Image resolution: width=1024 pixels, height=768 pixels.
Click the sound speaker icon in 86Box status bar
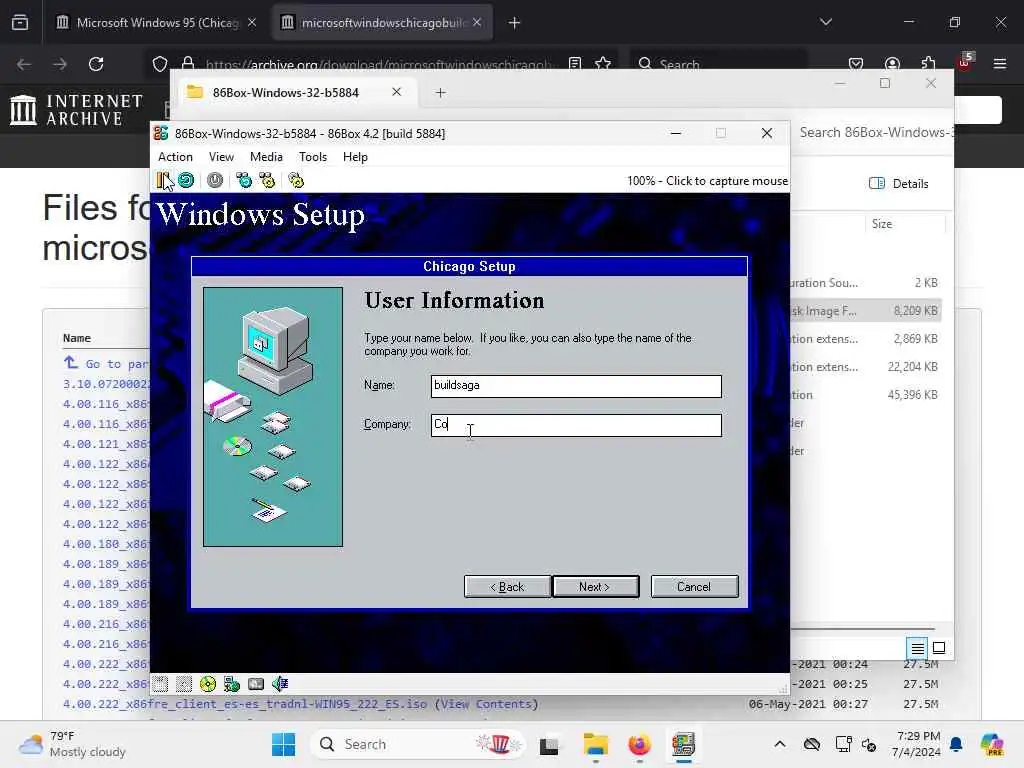tap(280, 684)
